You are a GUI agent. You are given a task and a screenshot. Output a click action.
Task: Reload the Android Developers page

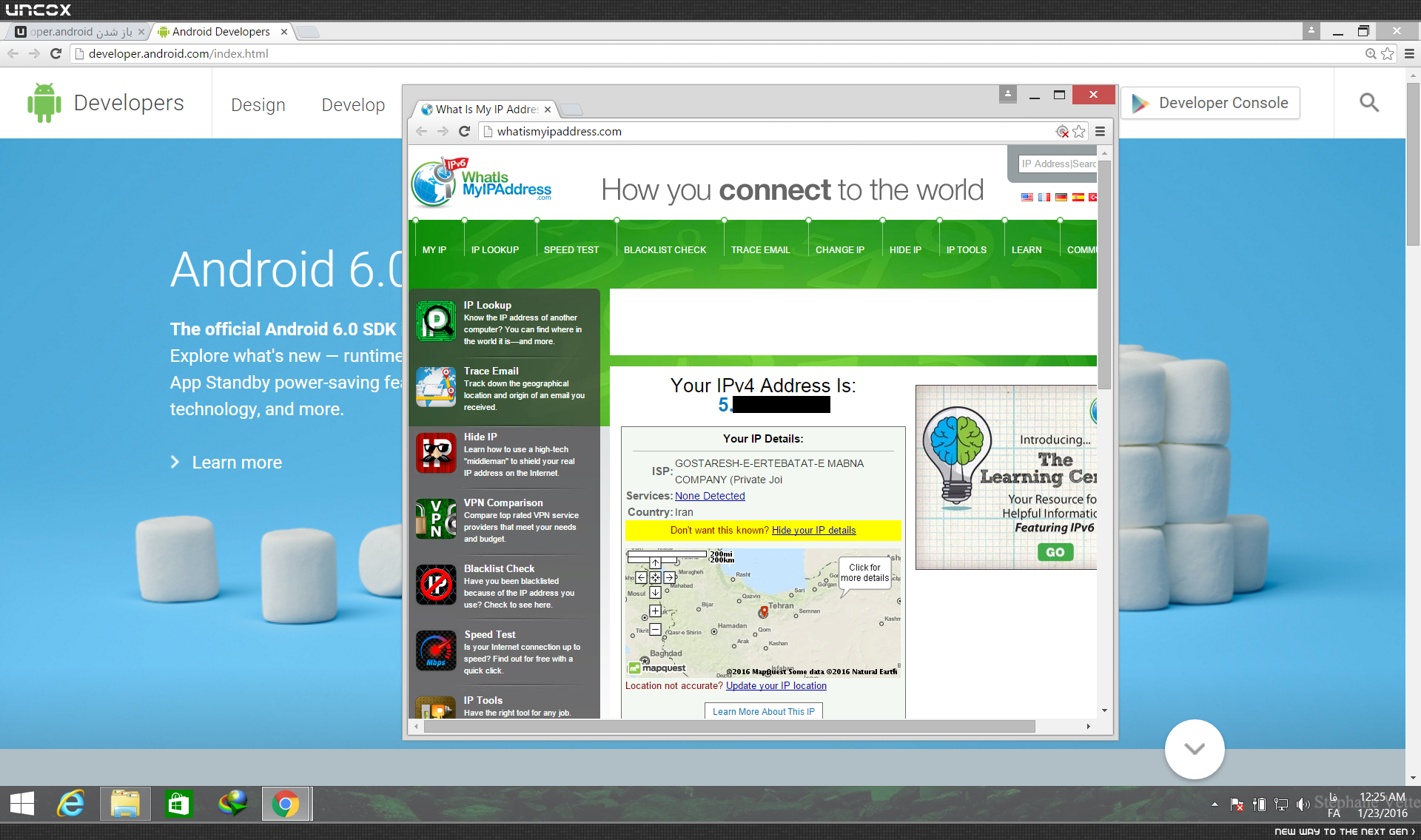point(56,53)
